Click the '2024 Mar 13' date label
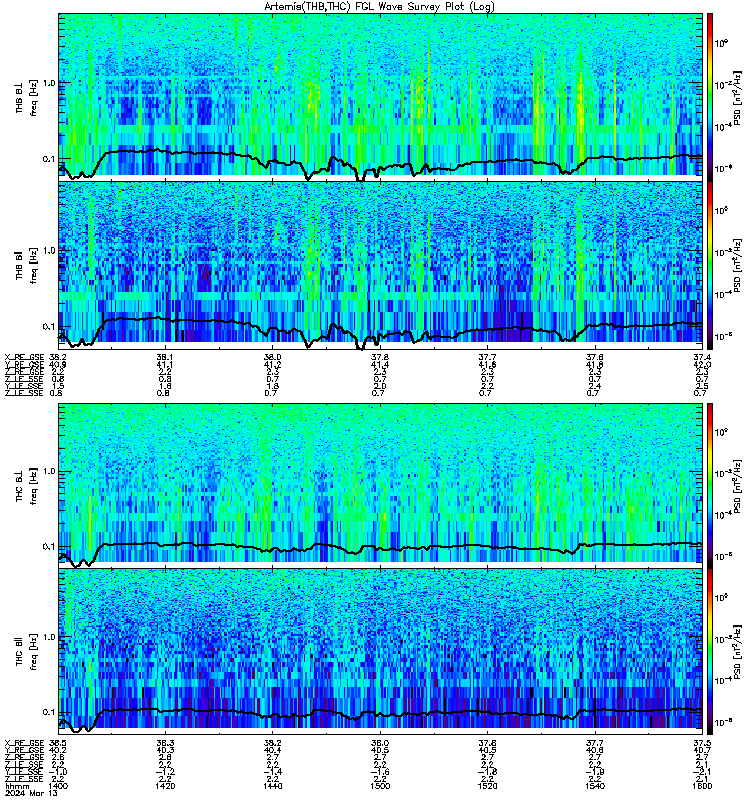This screenshot has height=800, width=750. pos(31,793)
